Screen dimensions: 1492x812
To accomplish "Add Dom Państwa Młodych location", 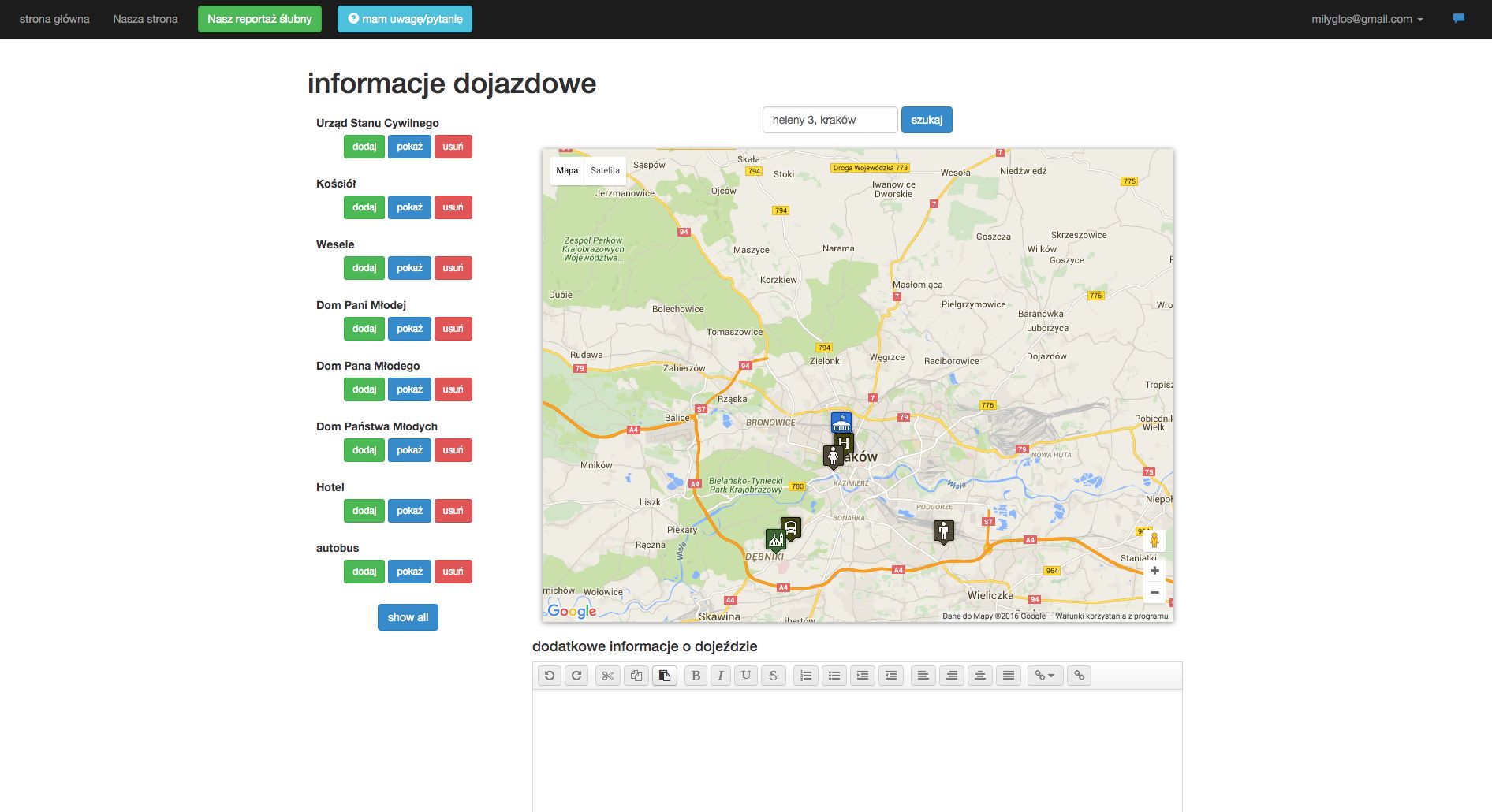I will click(364, 450).
